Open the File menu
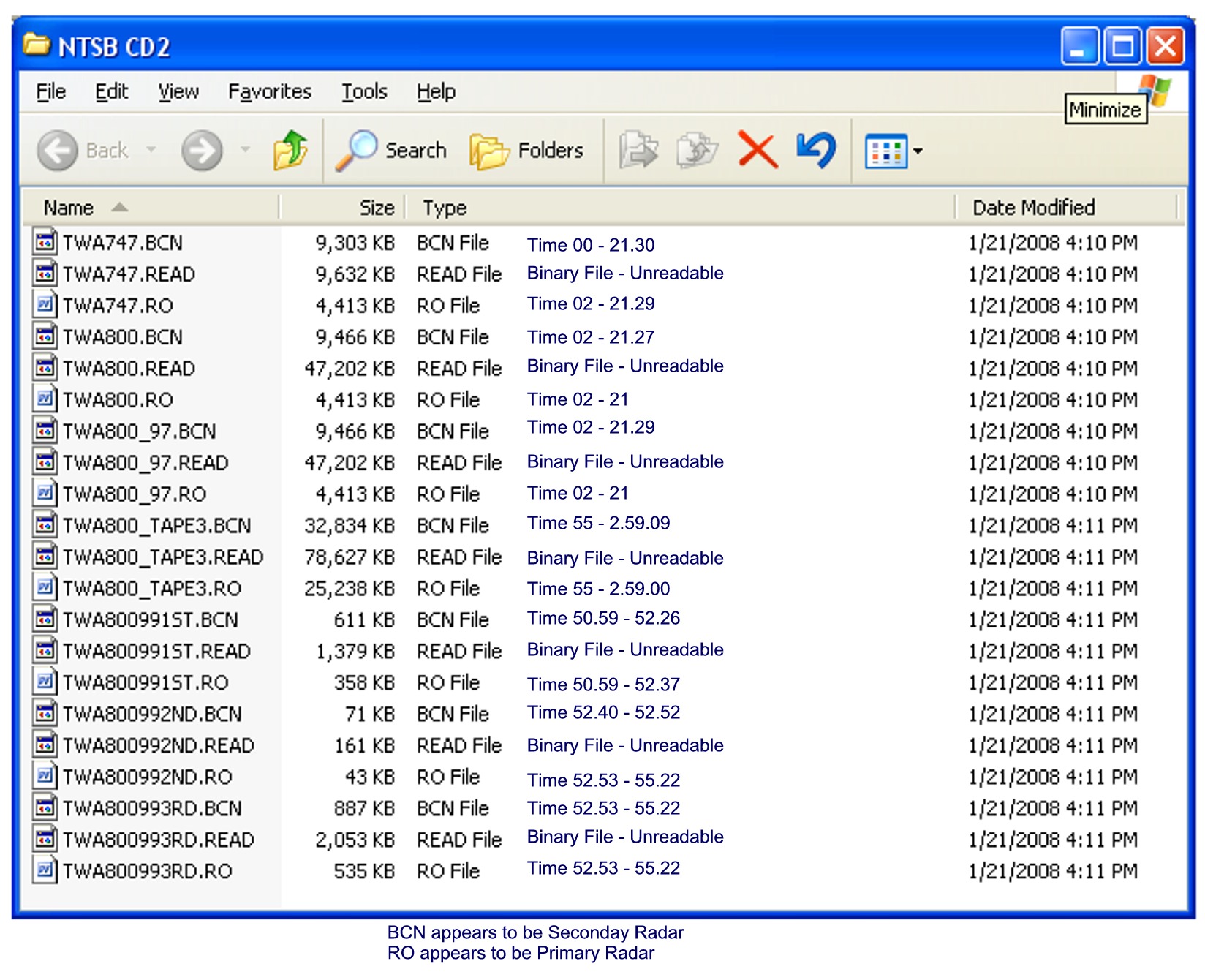 coord(51,91)
